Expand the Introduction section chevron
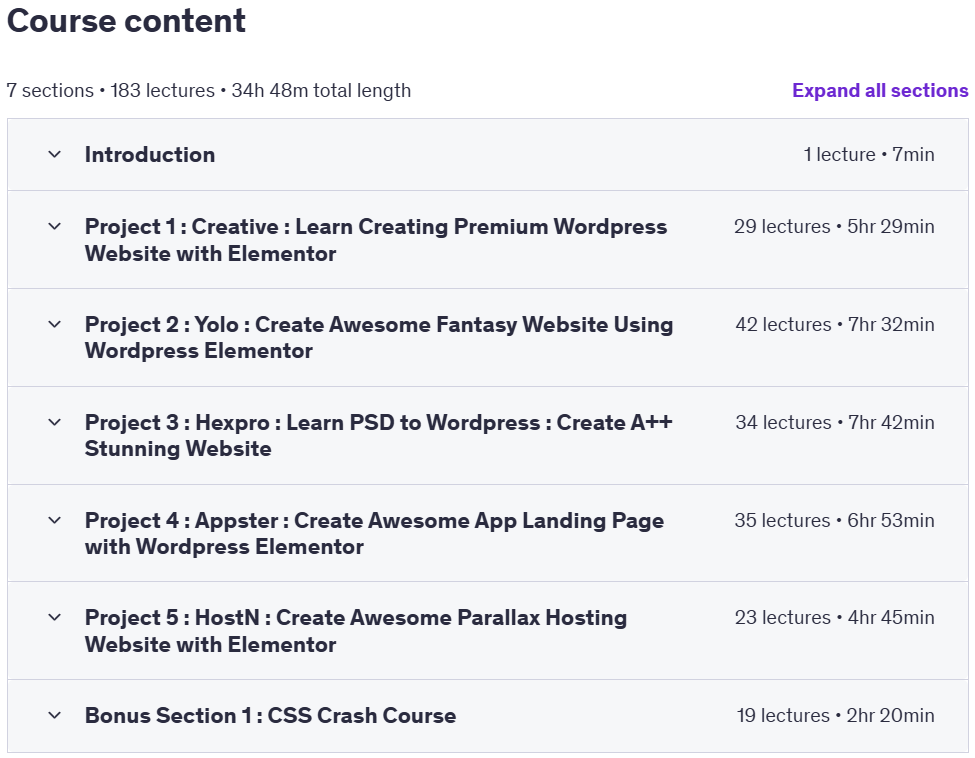The height and width of the screenshot is (758, 975). [55, 154]
